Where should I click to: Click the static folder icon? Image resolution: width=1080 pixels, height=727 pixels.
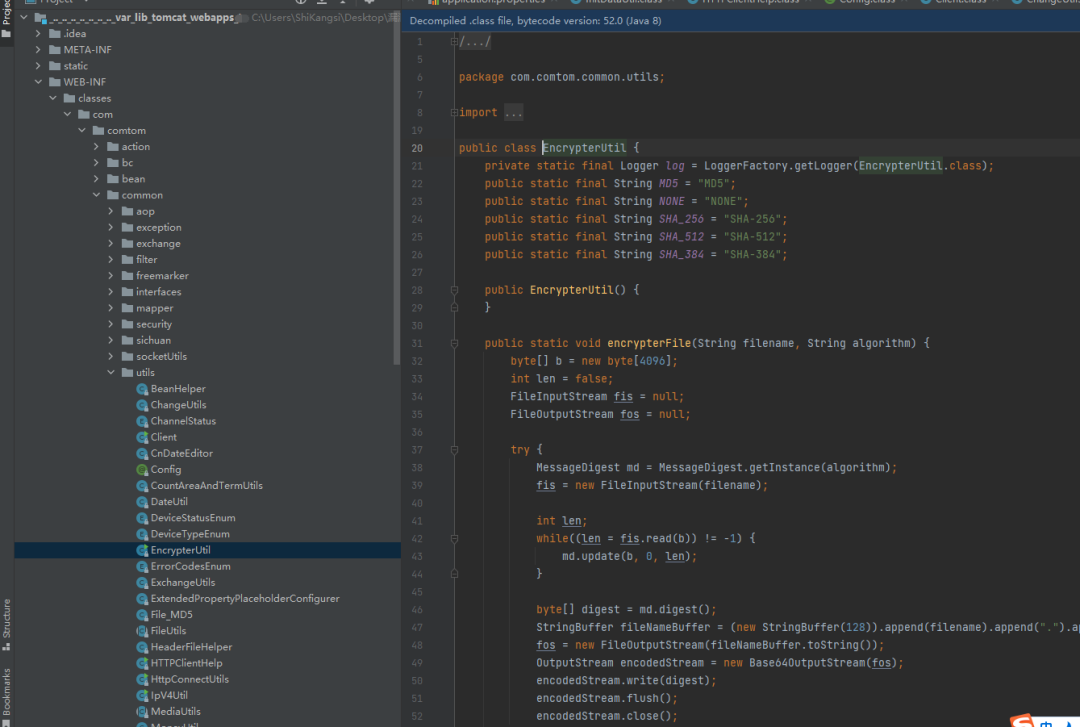pos(55,66)
